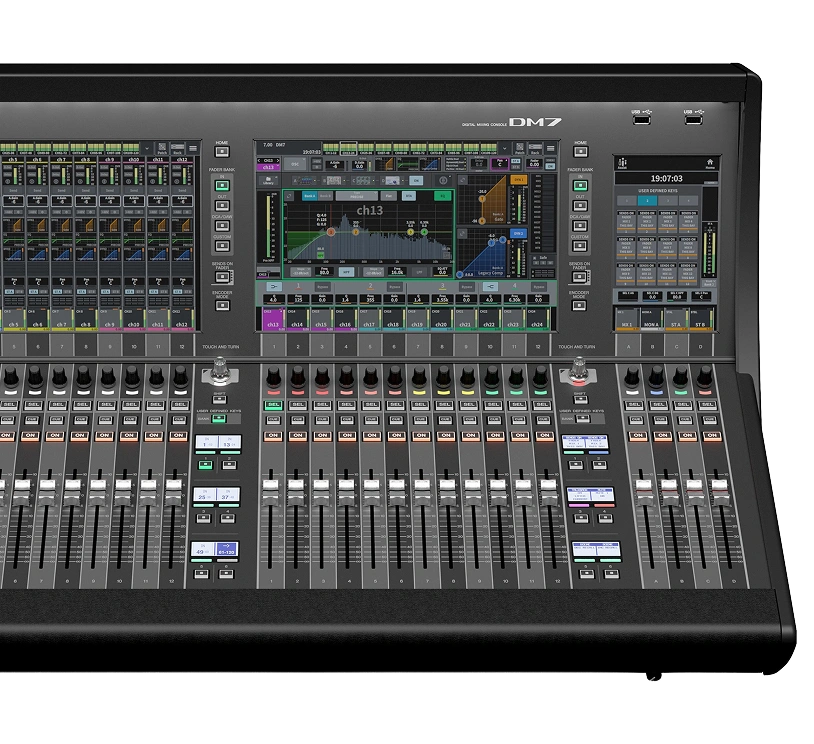Screen dimensions: 814x744
Task: Open the hamburger menu on center touchscreen
Action: pos(551,148)
